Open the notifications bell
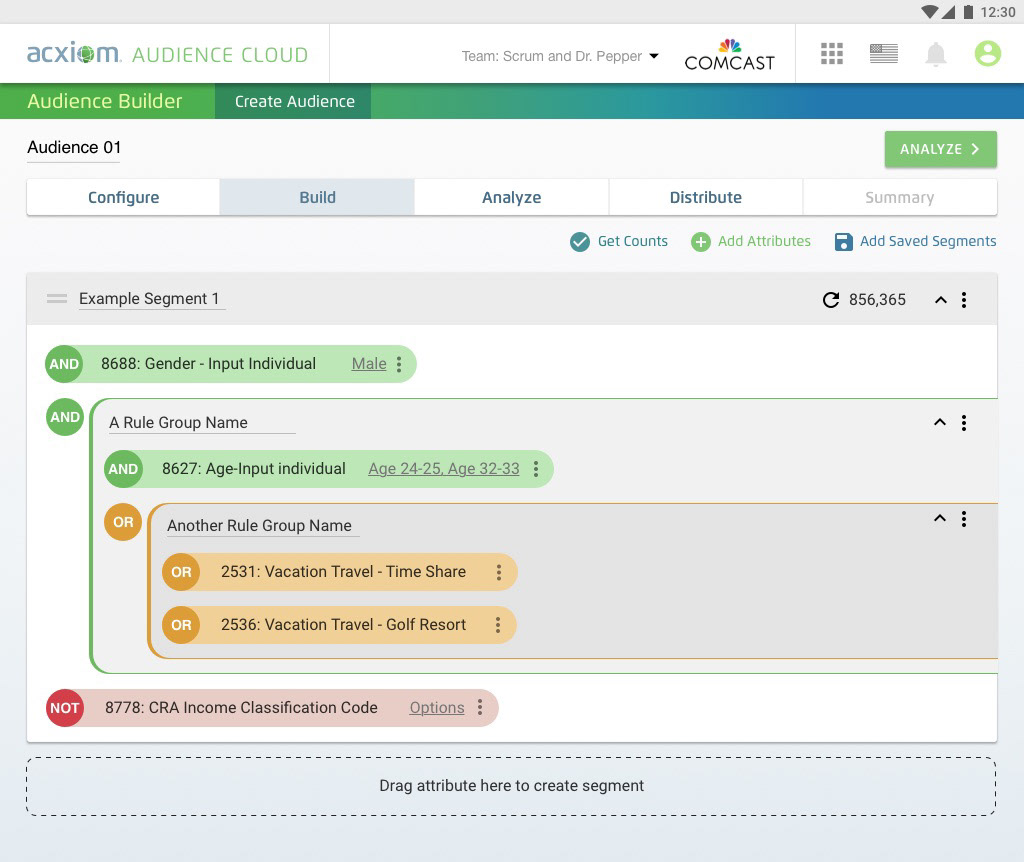Screen dimensions: 1024x862 coord(935,54)
